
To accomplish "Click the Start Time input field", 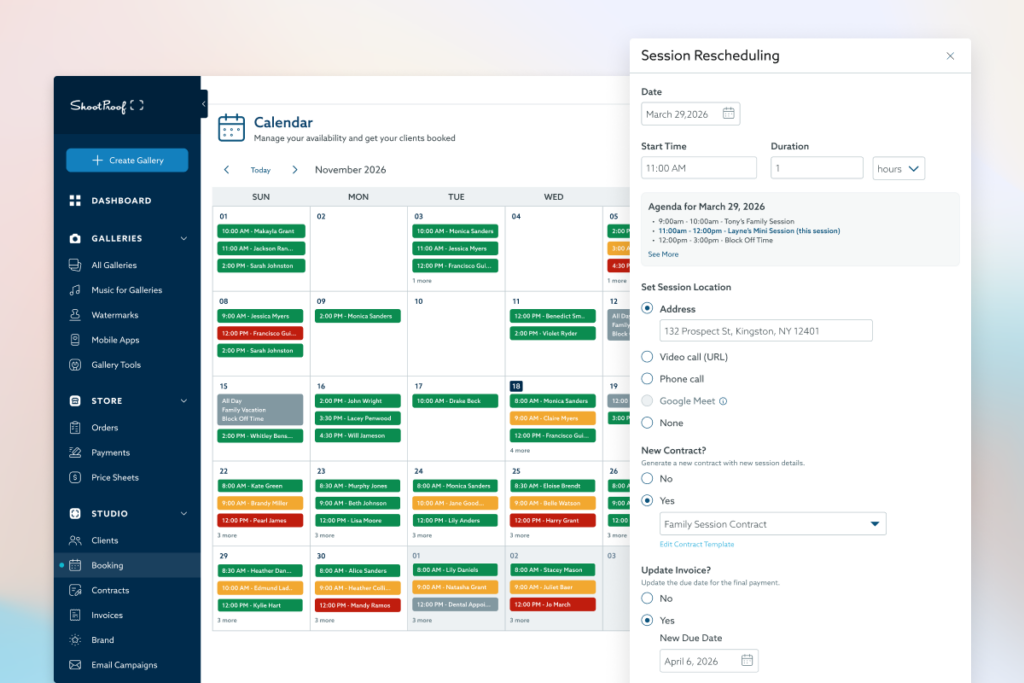I will 698,168.
